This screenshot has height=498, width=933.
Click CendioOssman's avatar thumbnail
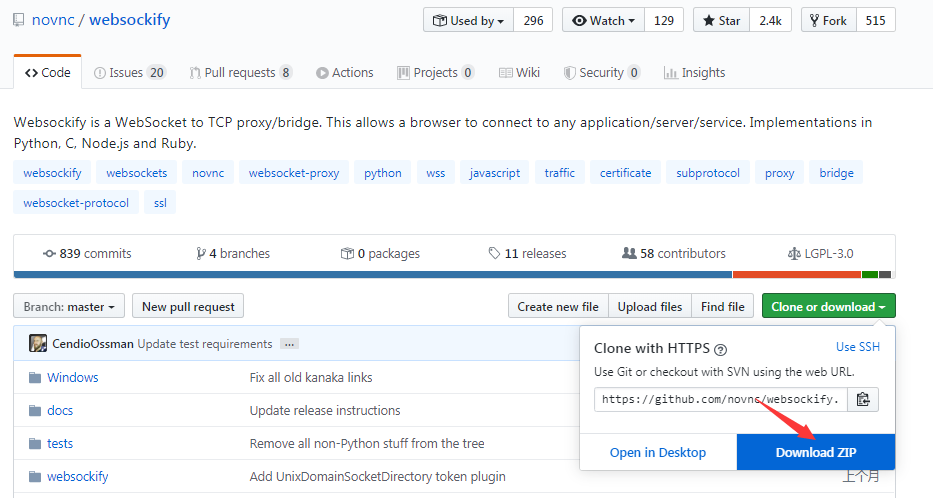pos(38,343)
